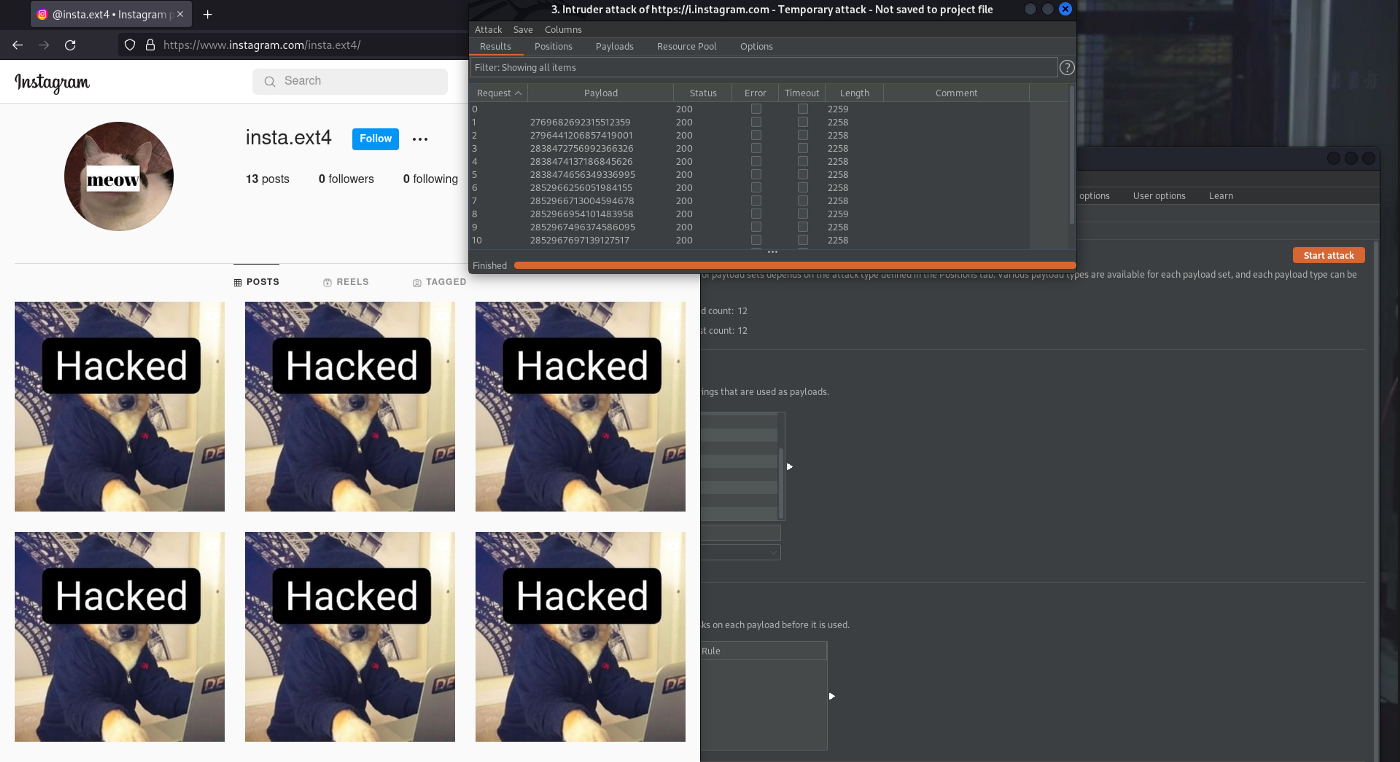
Task: Sort results by Status column header
Action: point(703,93)
